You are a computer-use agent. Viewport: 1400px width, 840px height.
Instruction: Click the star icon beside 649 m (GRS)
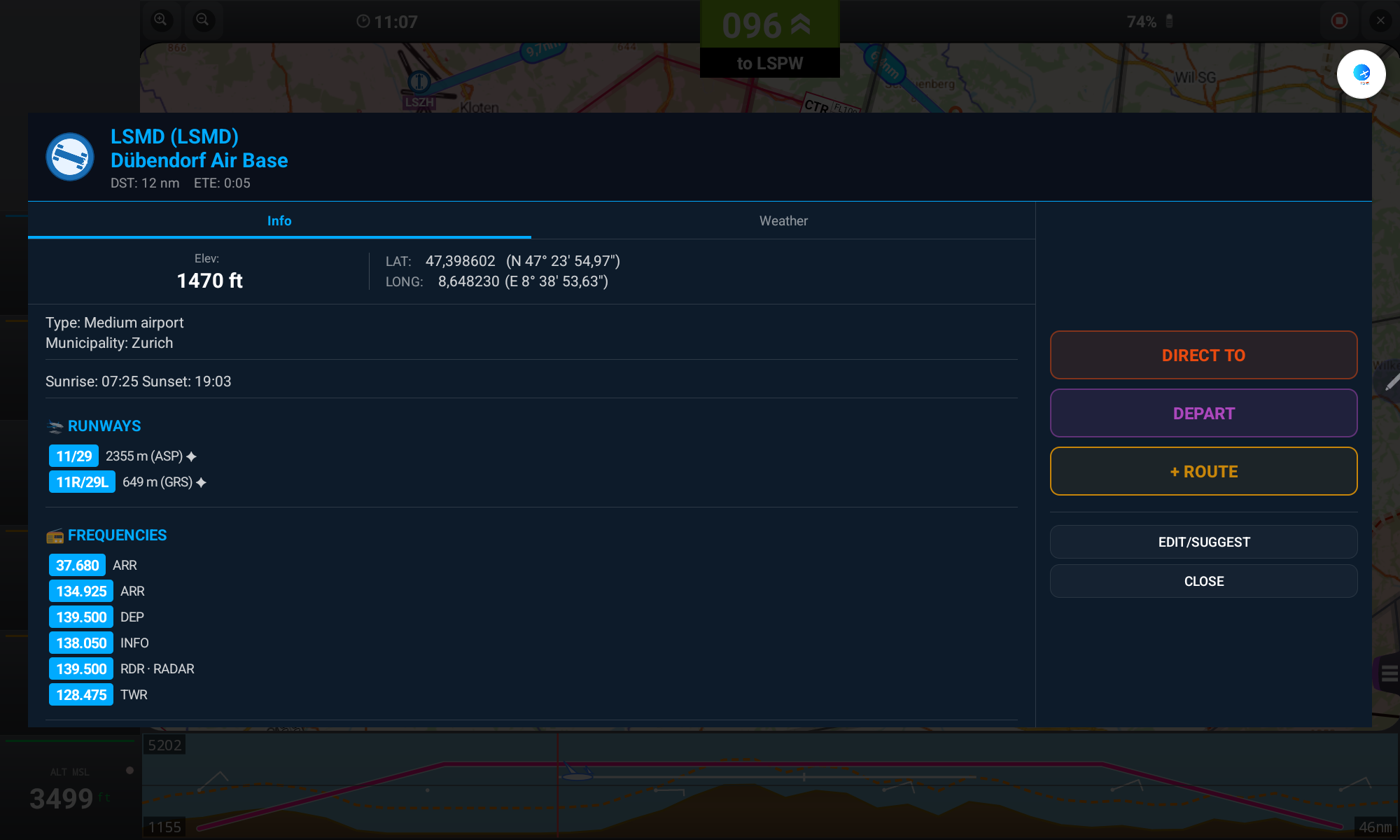[x=202, y=482]
